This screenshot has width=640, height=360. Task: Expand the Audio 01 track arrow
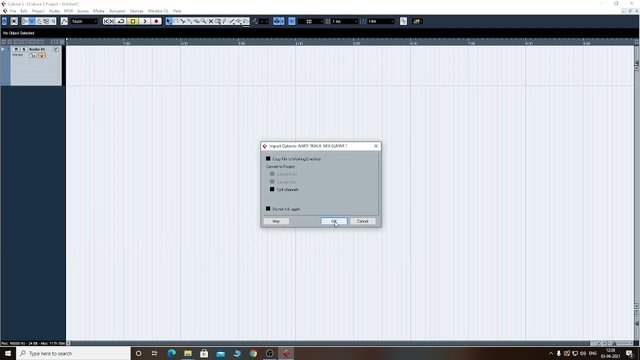3,49
